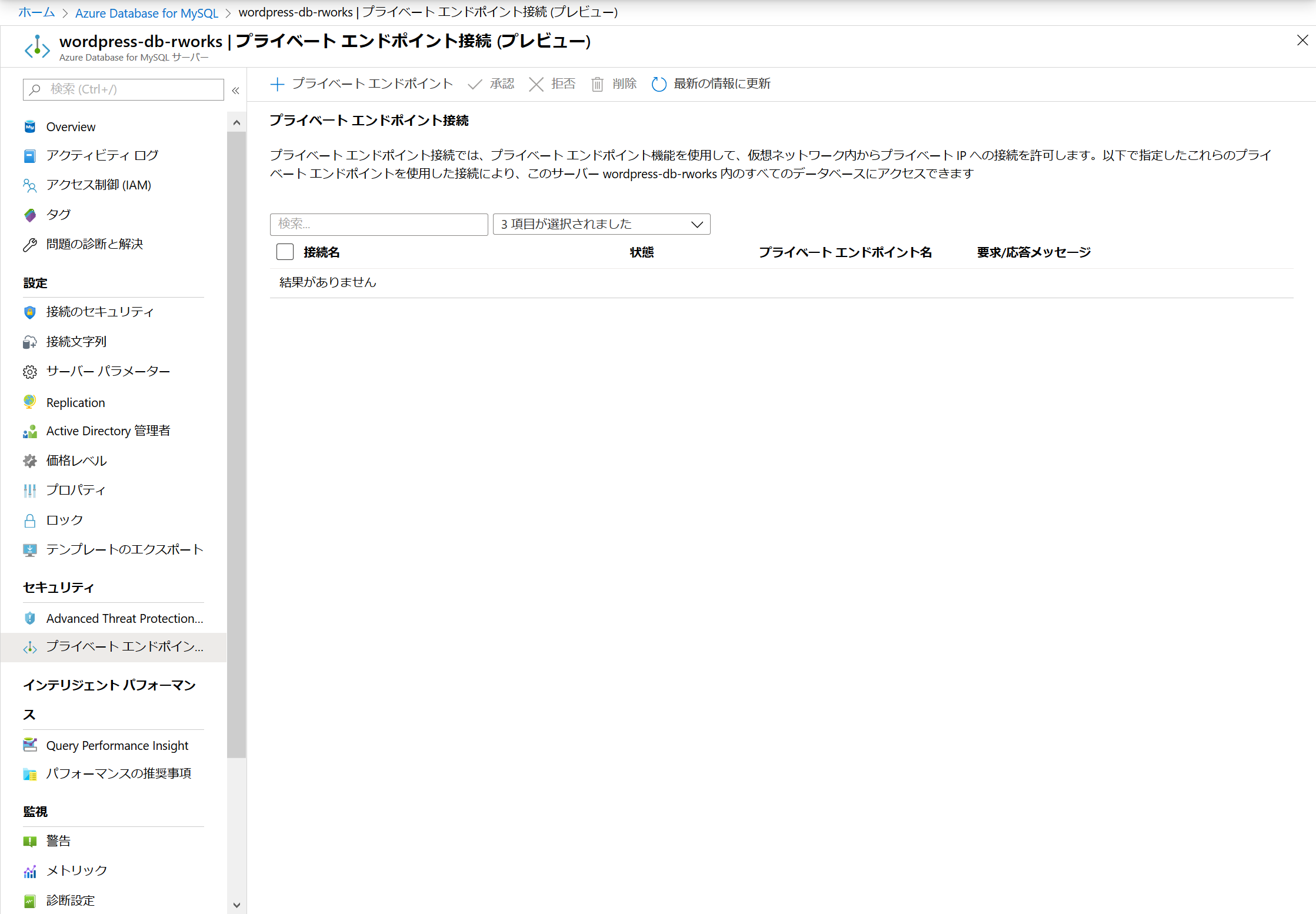Click the 価格レベル gear icon
Image resolution: width=1316 pixels, height=914 pixels.
coord(30,461)
